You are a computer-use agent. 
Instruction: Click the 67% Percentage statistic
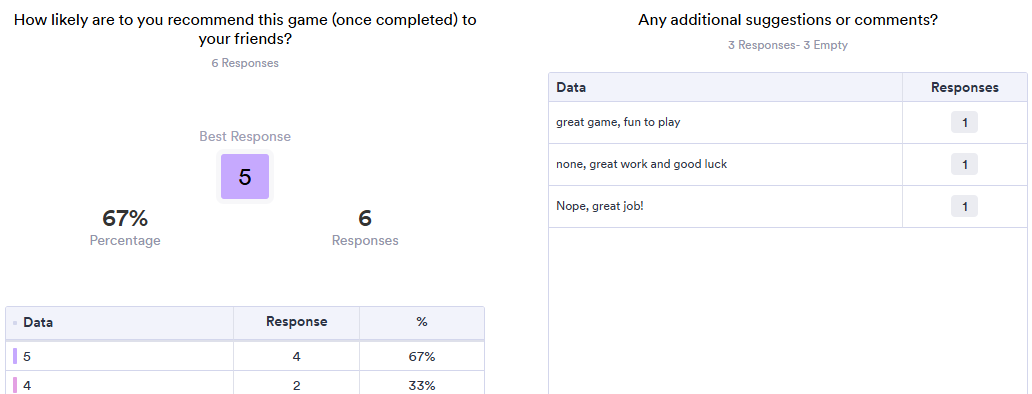click(x=125, y=228)
